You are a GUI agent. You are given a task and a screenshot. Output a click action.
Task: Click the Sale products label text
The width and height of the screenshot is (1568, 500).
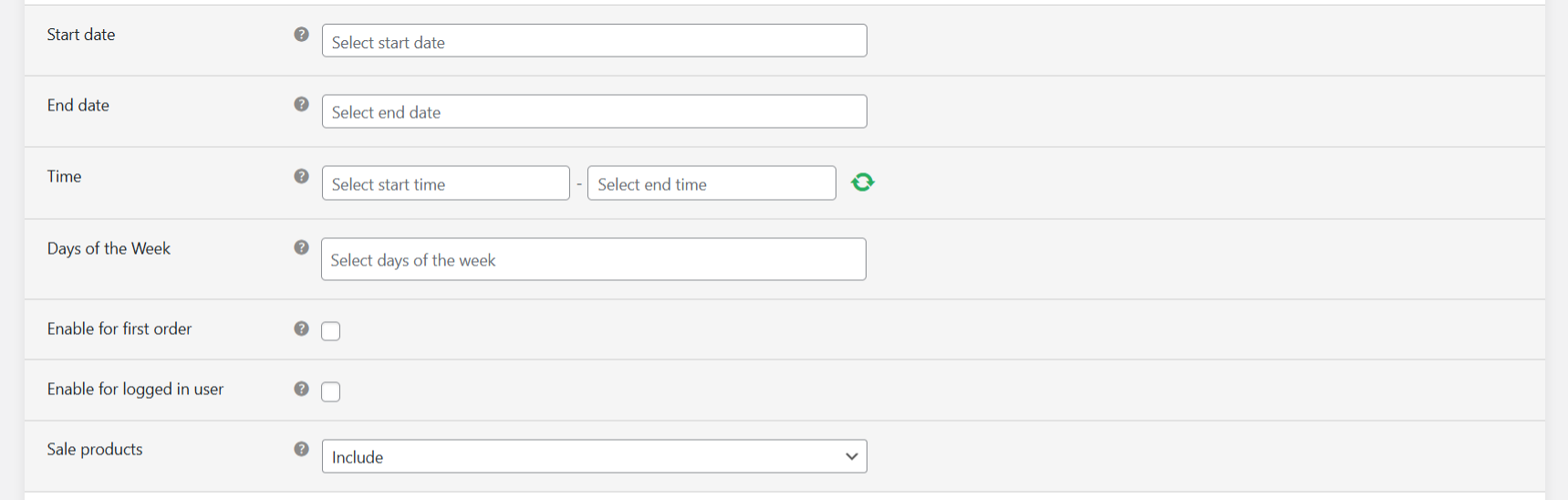[95, 449]
